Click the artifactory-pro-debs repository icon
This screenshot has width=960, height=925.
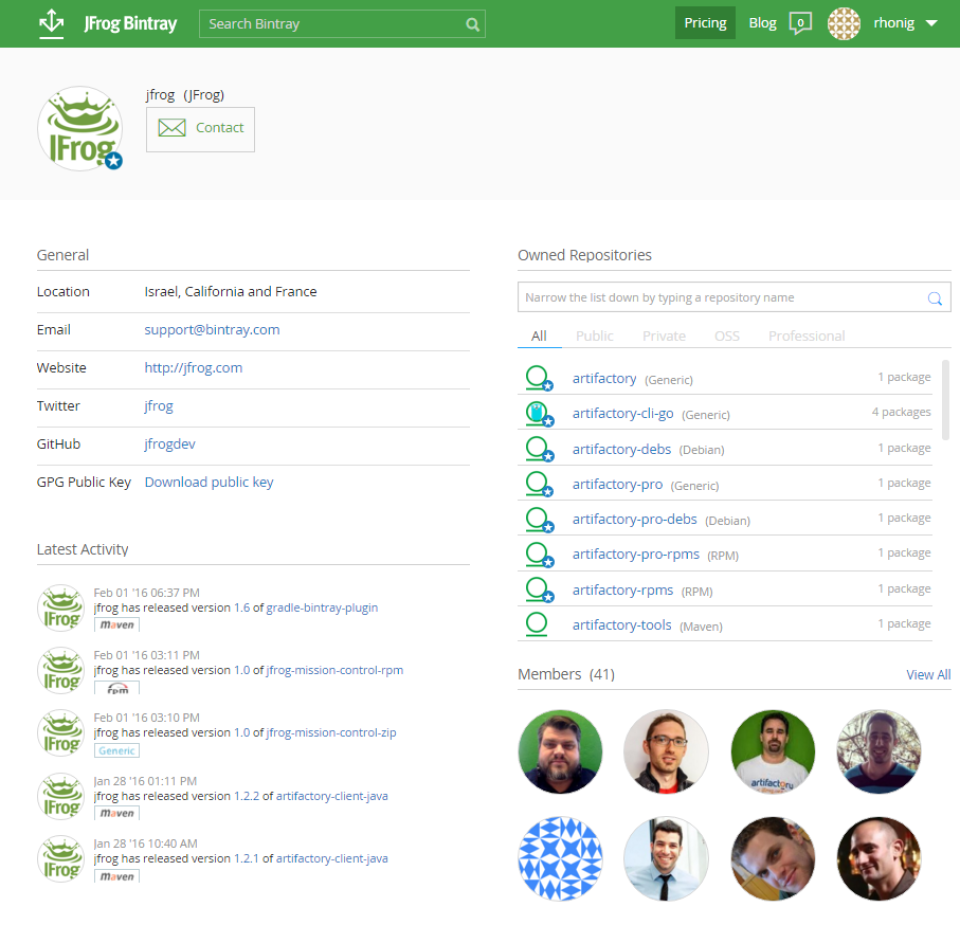click(x=539, y=519)
